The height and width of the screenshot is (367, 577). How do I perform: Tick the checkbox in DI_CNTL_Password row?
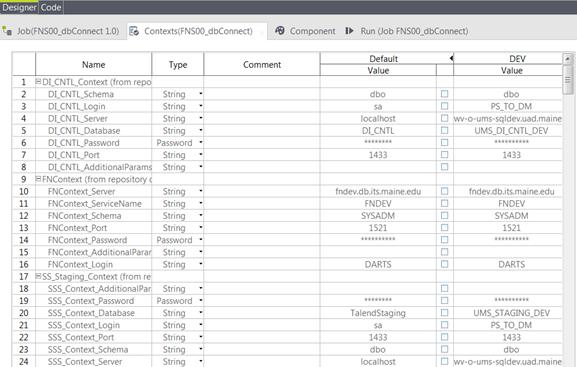coord(445,142)
